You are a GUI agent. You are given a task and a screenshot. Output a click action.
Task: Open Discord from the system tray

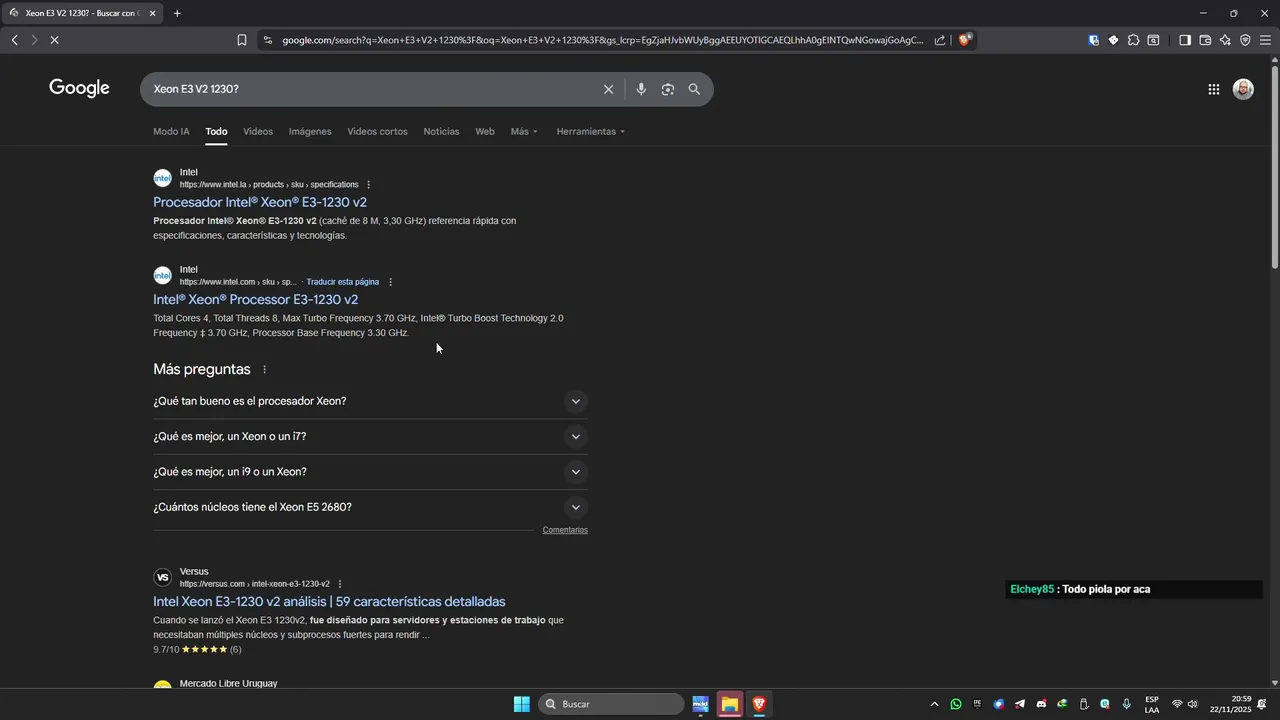coord(1041,704)
